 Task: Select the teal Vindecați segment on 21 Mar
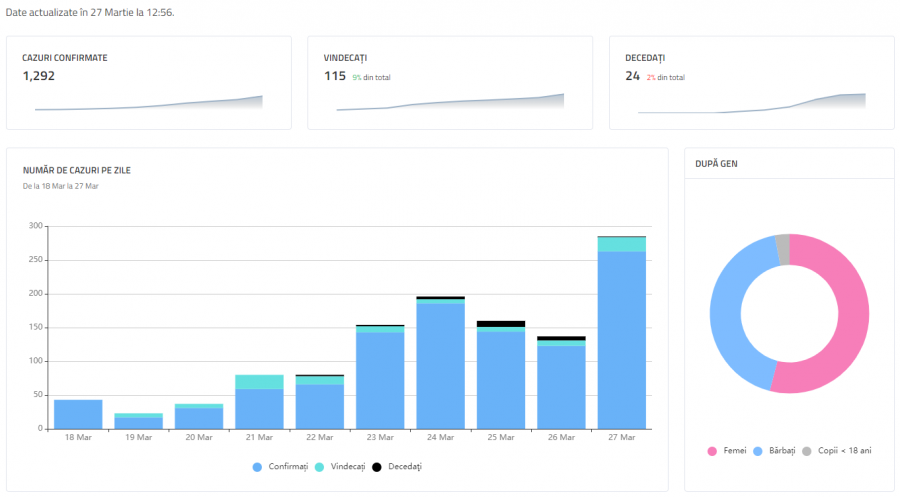click(x=259, y=382)
